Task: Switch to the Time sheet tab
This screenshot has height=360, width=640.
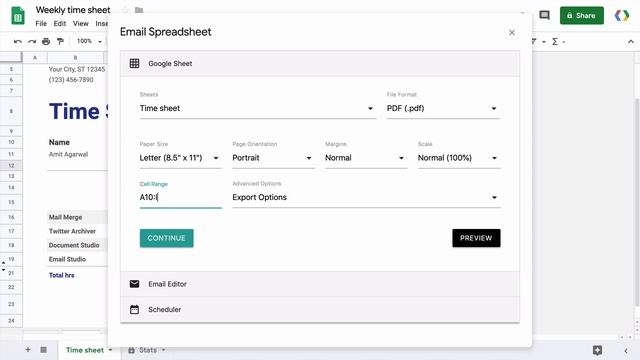Action: click(x=84, y=350)
